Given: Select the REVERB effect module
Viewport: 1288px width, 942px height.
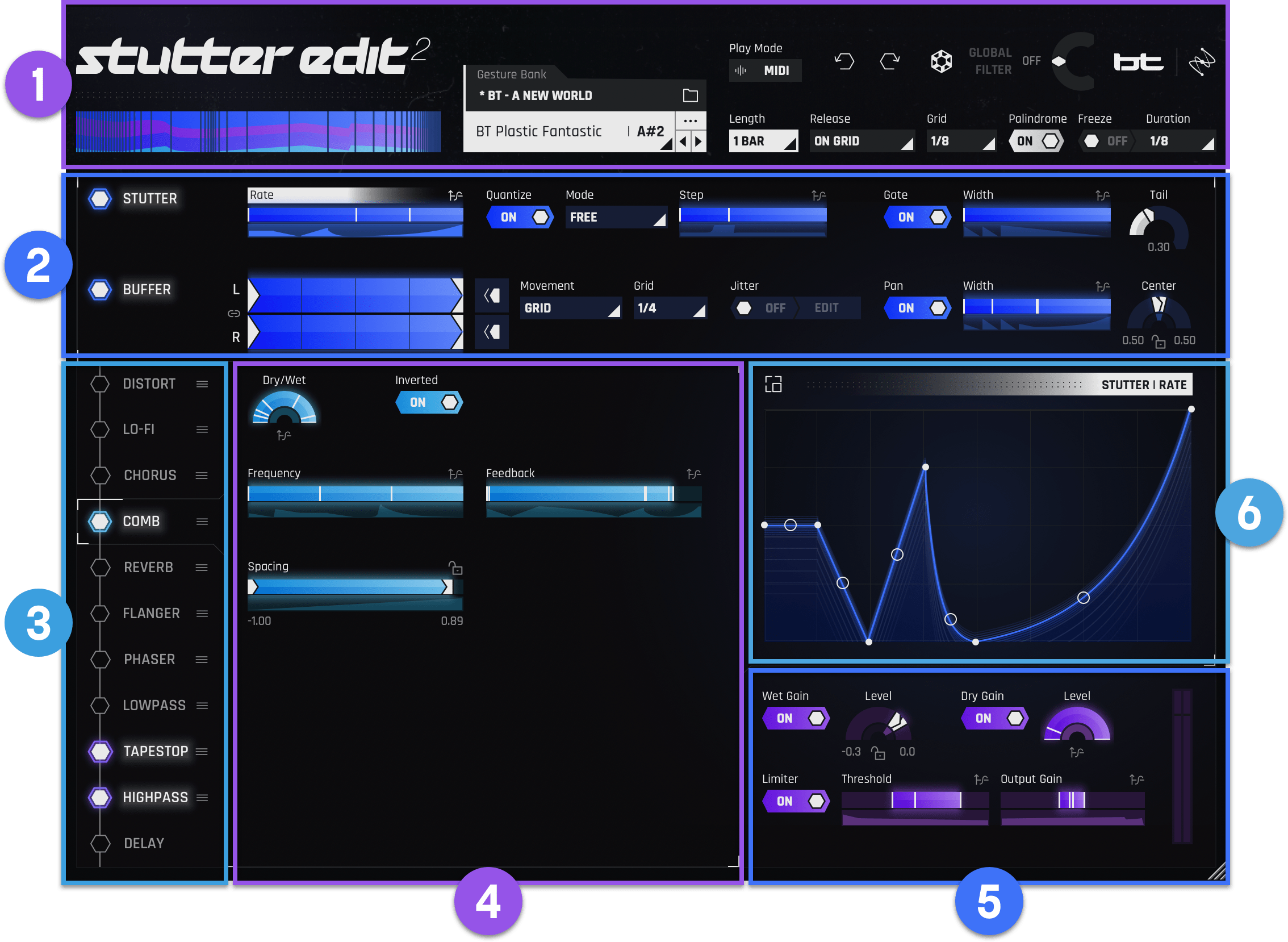Looking at the screenshot, I should [x=148, y=568].
